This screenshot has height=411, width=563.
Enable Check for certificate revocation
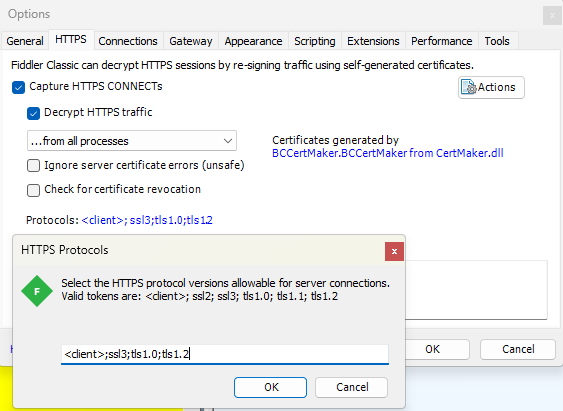point(33,190)
